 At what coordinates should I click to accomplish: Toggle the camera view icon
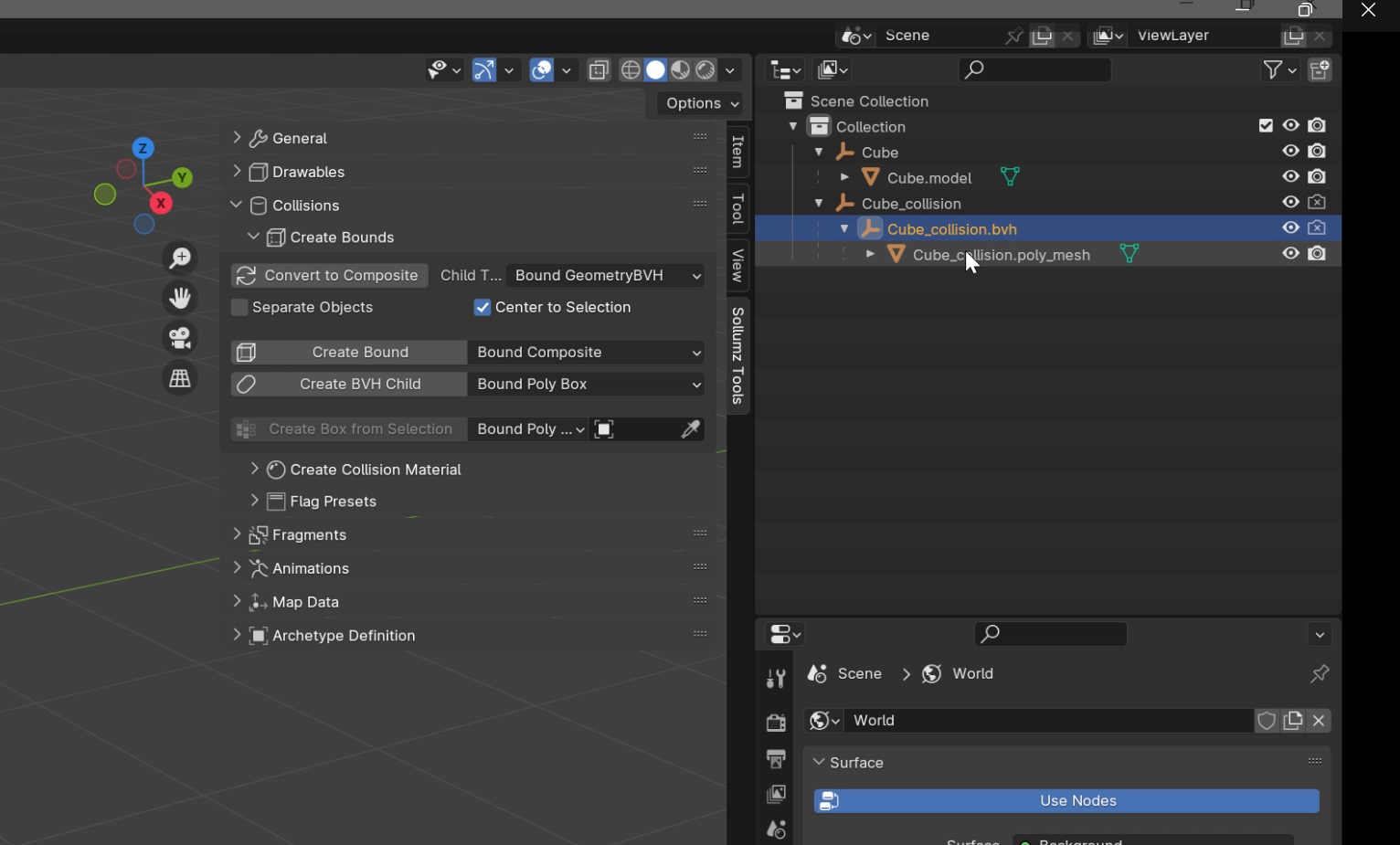point(180,338)
